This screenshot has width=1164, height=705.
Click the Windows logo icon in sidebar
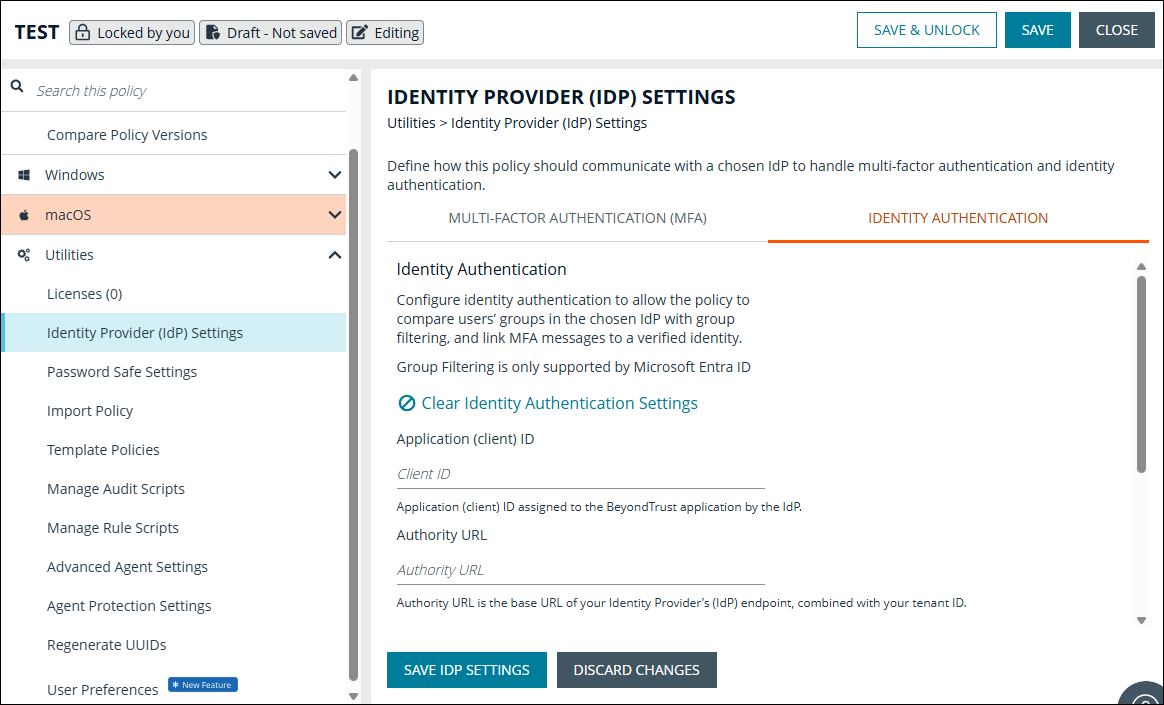[x=23, y=174]
